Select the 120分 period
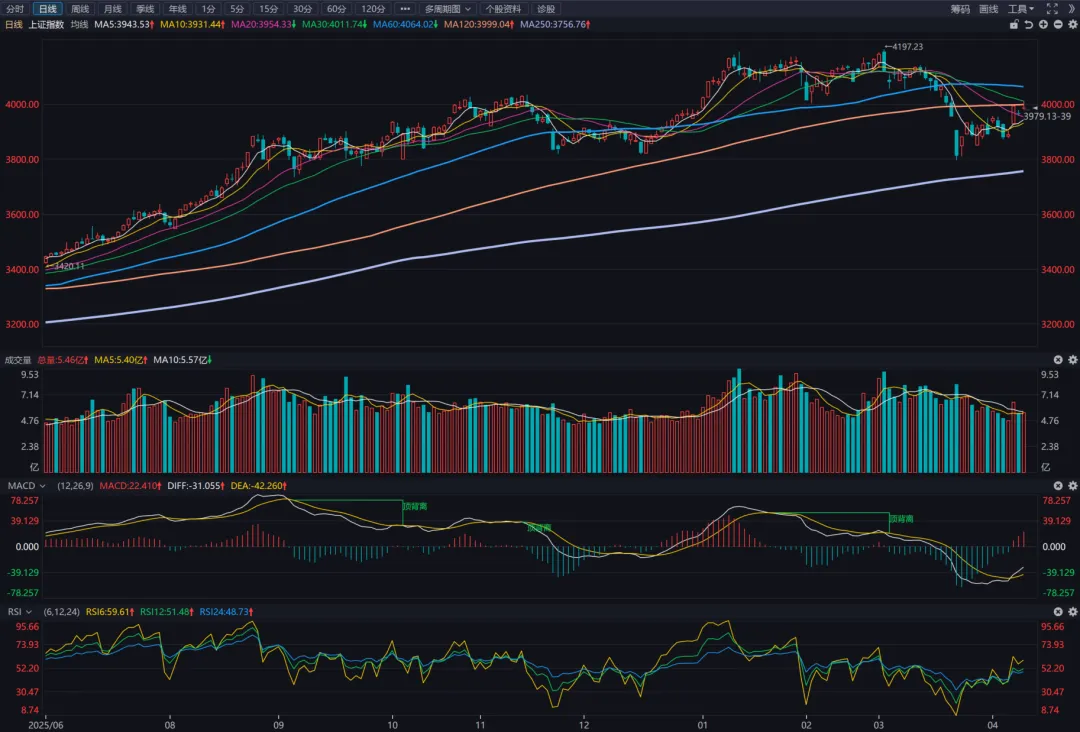The height and width of the screenshot is (732, 1080). pyautogui.click(x=373, y=9)
